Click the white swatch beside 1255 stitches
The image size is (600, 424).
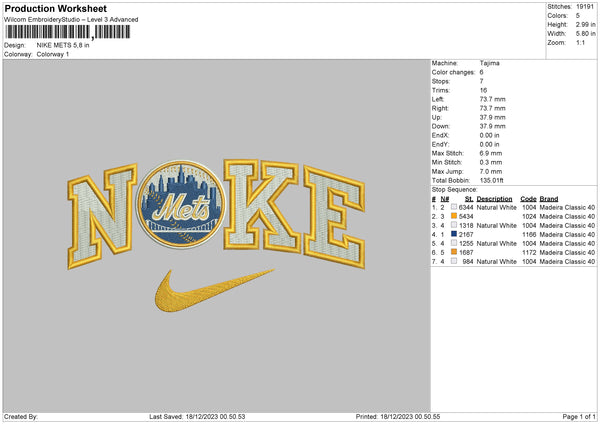454,243
